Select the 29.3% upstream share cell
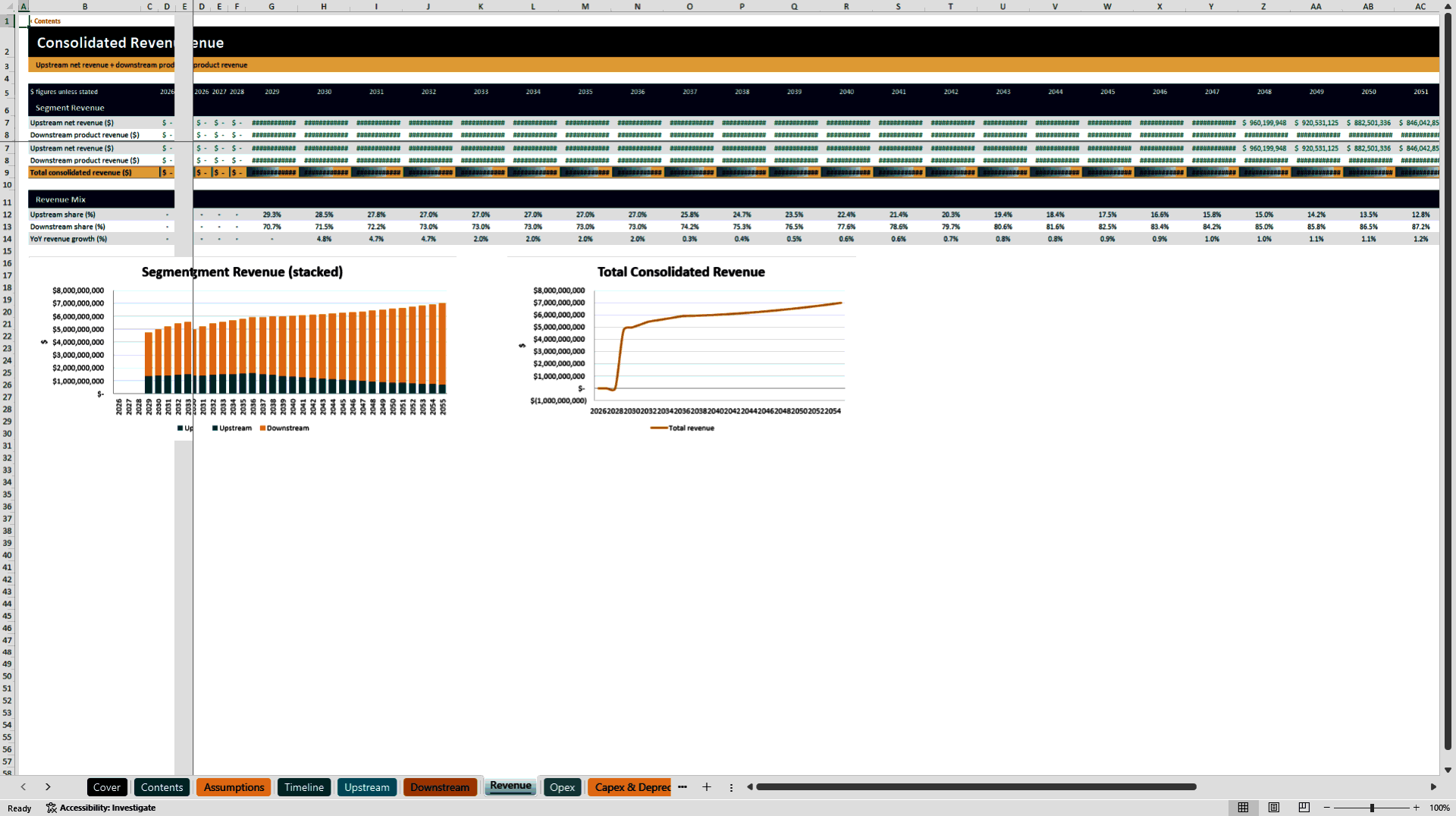Screen dimensions: 1456x816 tap(271, 215)
